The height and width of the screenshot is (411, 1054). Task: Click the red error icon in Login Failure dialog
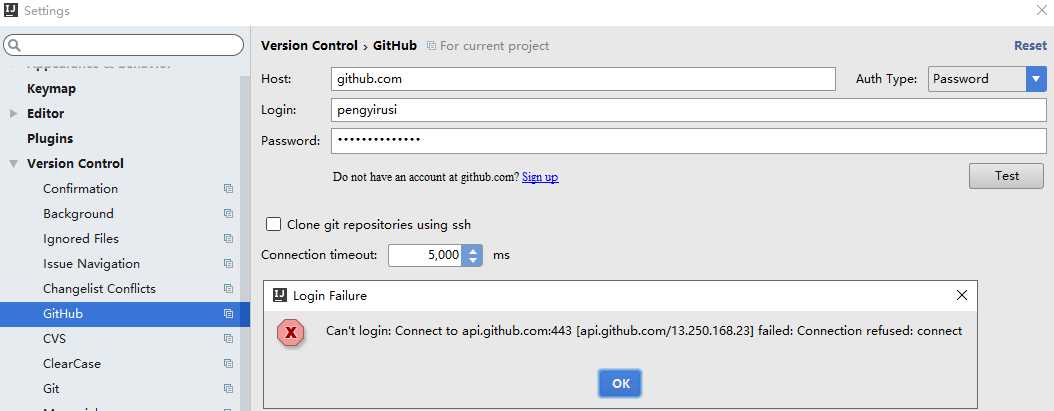point(291,332)
